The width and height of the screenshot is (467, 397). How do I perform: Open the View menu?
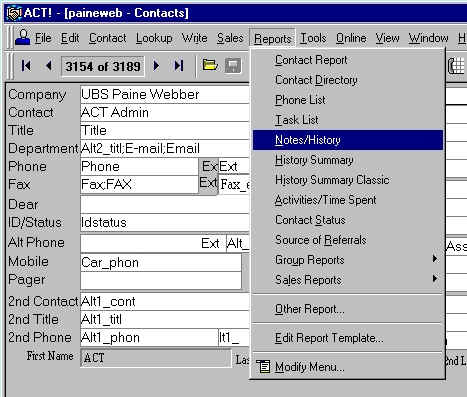point(387,38)
